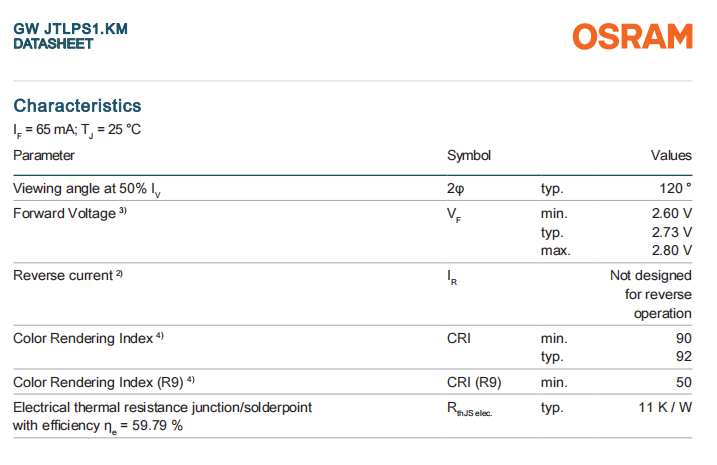Image resolution: width=717 pixels, height=465 pixels.
Task: Select the 2.73 V typical forward voltage
Action: coord(672,232)
